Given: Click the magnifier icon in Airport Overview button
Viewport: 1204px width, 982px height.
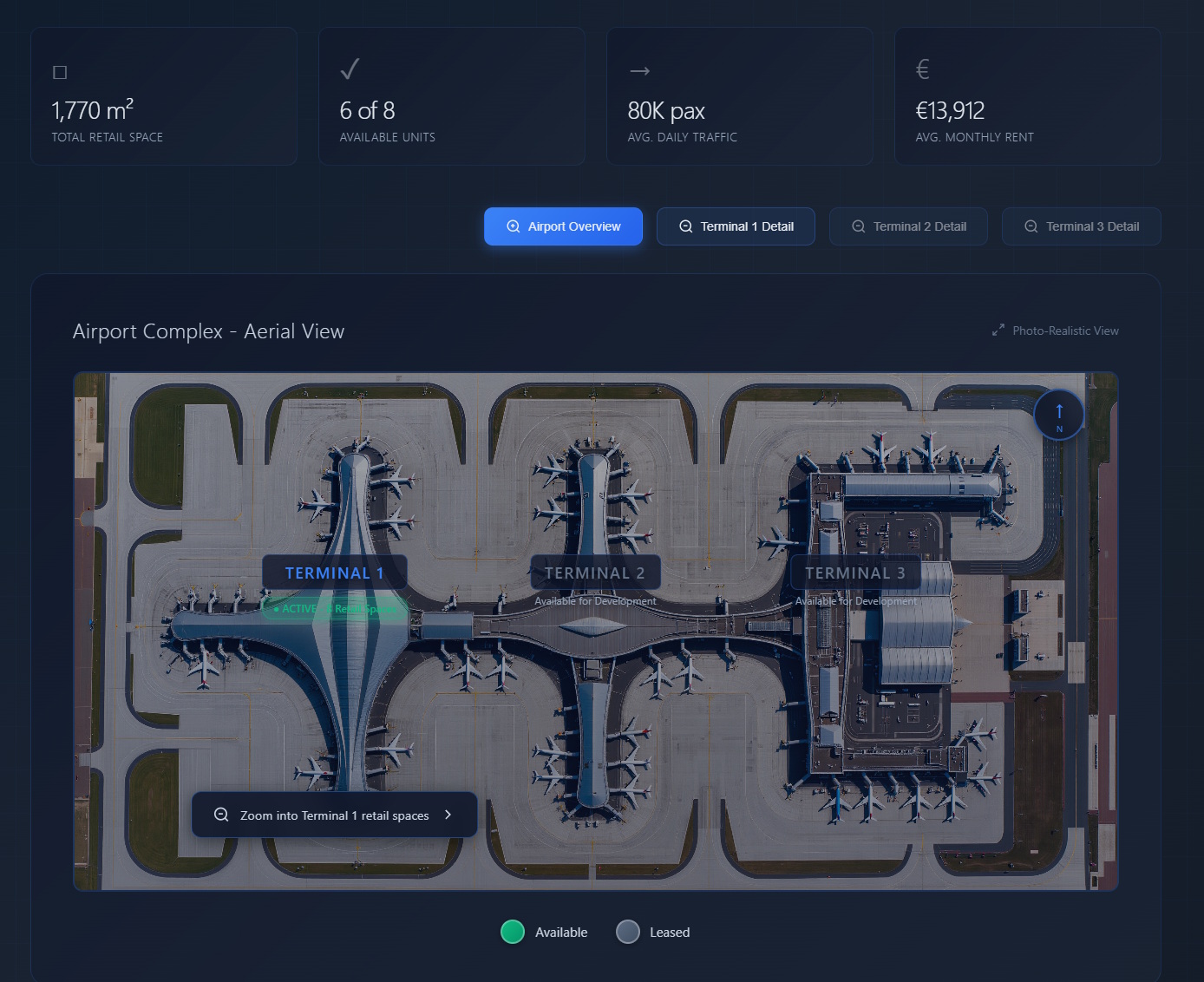Looking at the screenshot, I should tap(514, 226).
